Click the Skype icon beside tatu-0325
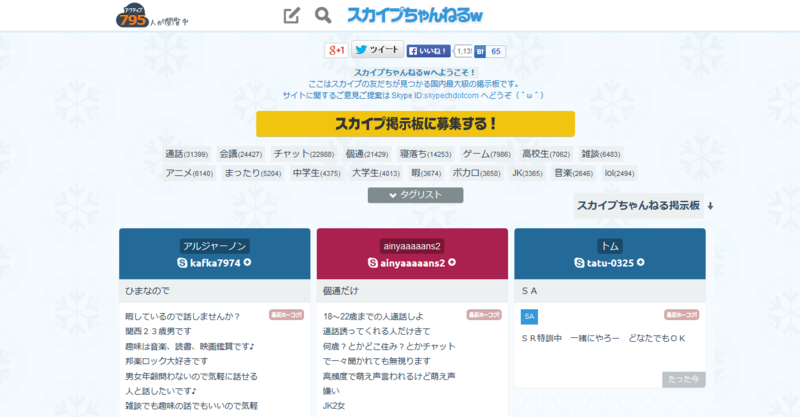 [579, 263]
